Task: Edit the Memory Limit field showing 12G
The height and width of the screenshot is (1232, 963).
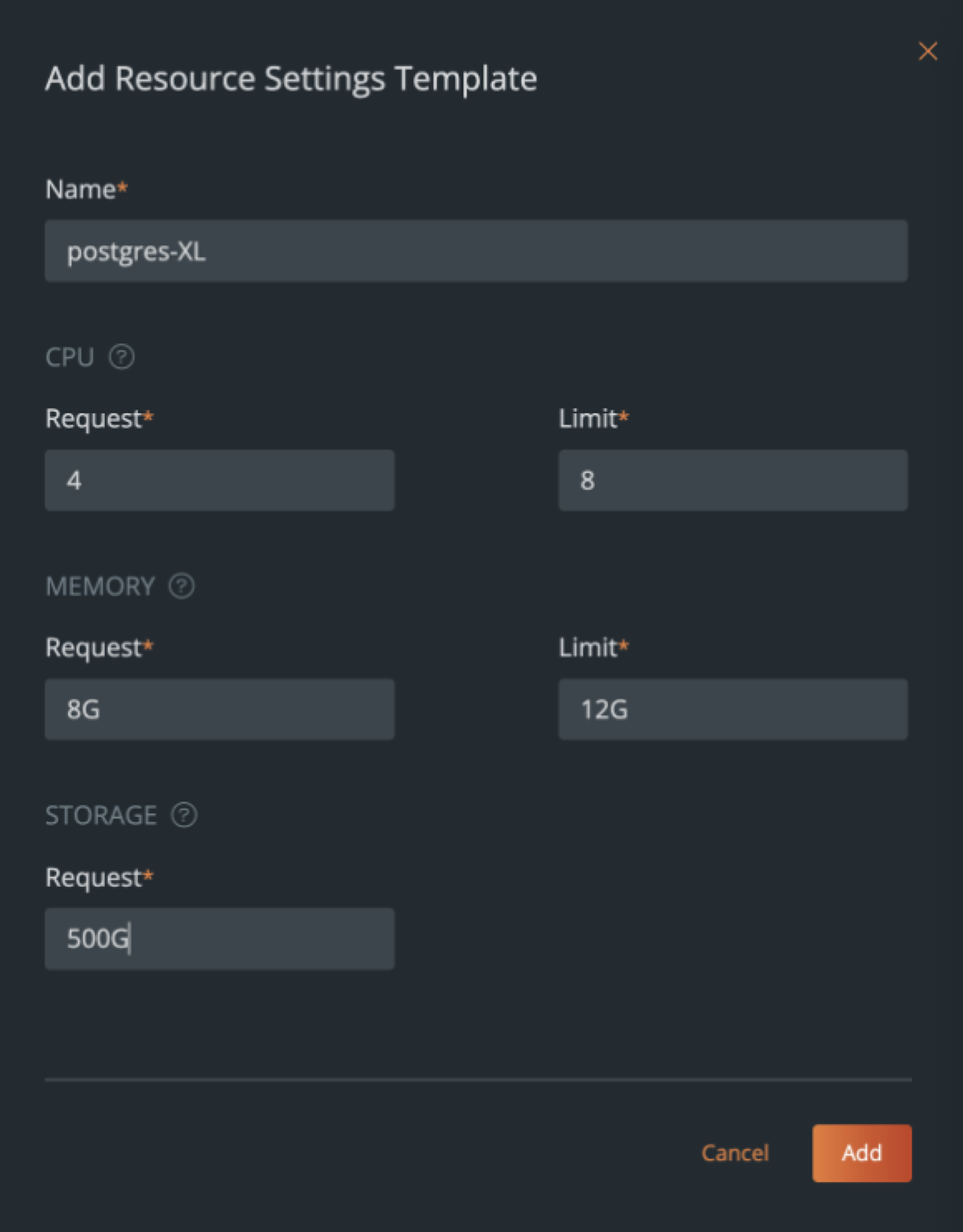Action: [733, 710]
